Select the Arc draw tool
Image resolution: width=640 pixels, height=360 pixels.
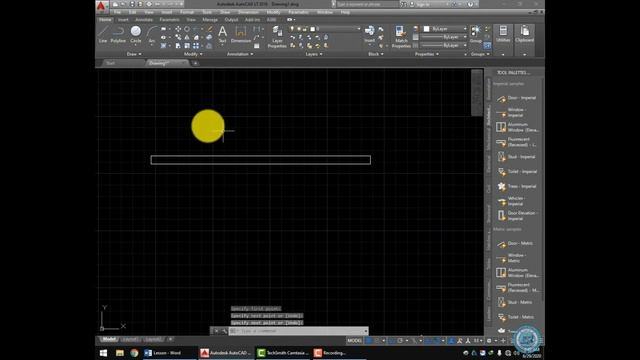(152, 34)
